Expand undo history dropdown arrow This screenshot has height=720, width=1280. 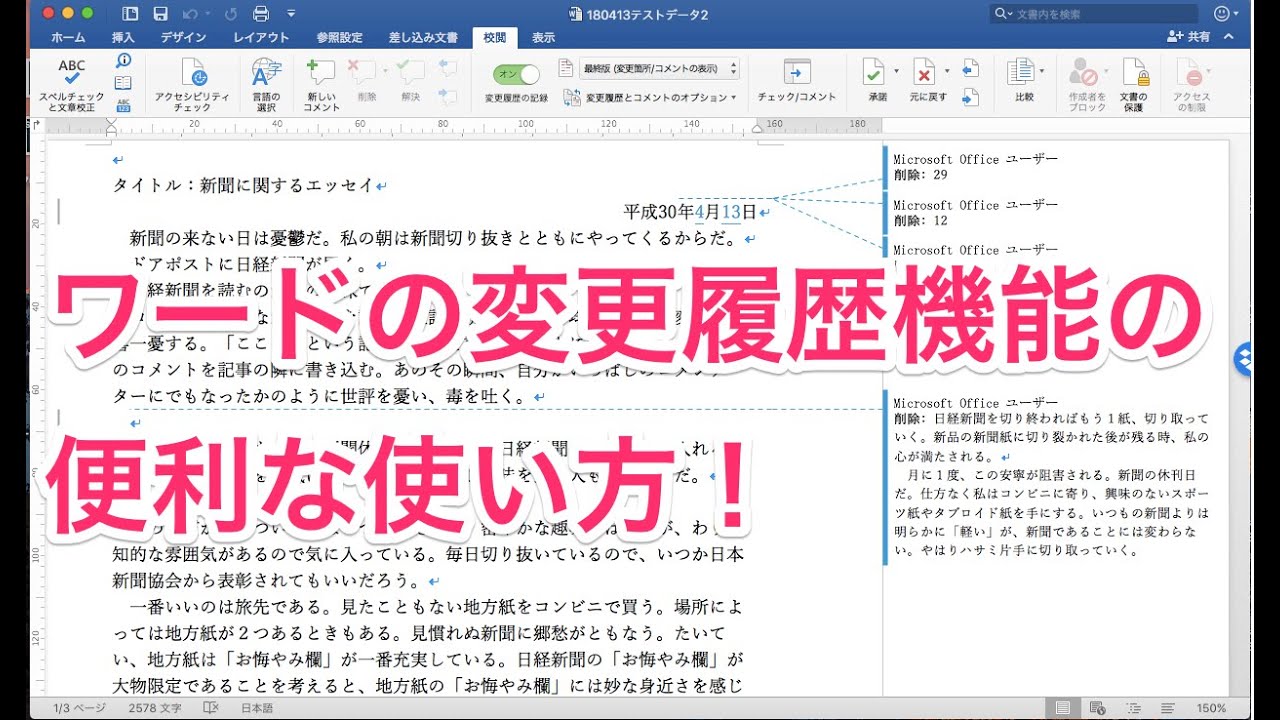coord(209,14)
